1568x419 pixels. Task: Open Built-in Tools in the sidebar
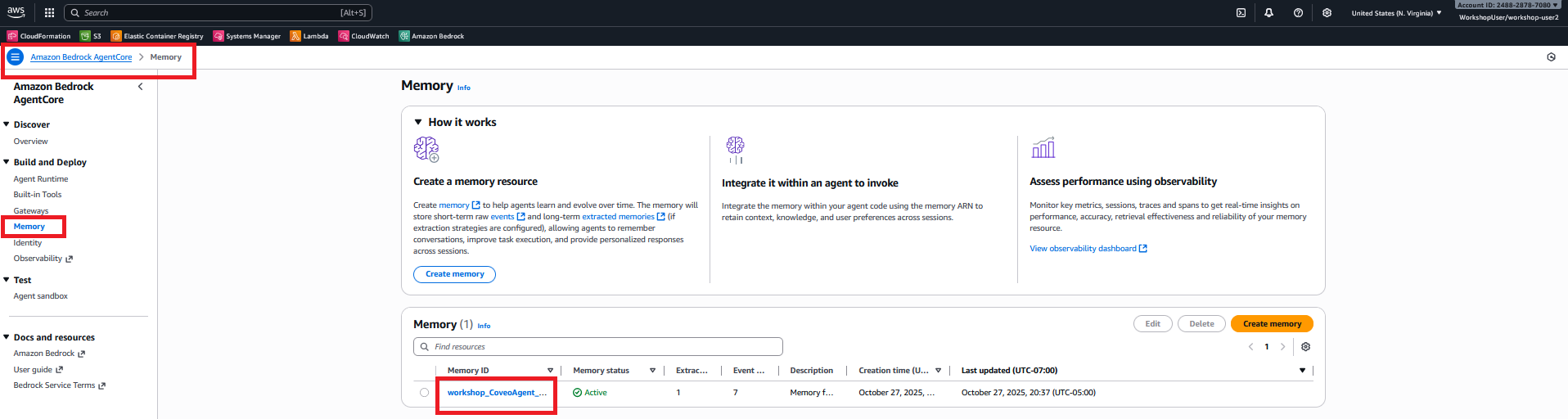[x=38, y=195]
